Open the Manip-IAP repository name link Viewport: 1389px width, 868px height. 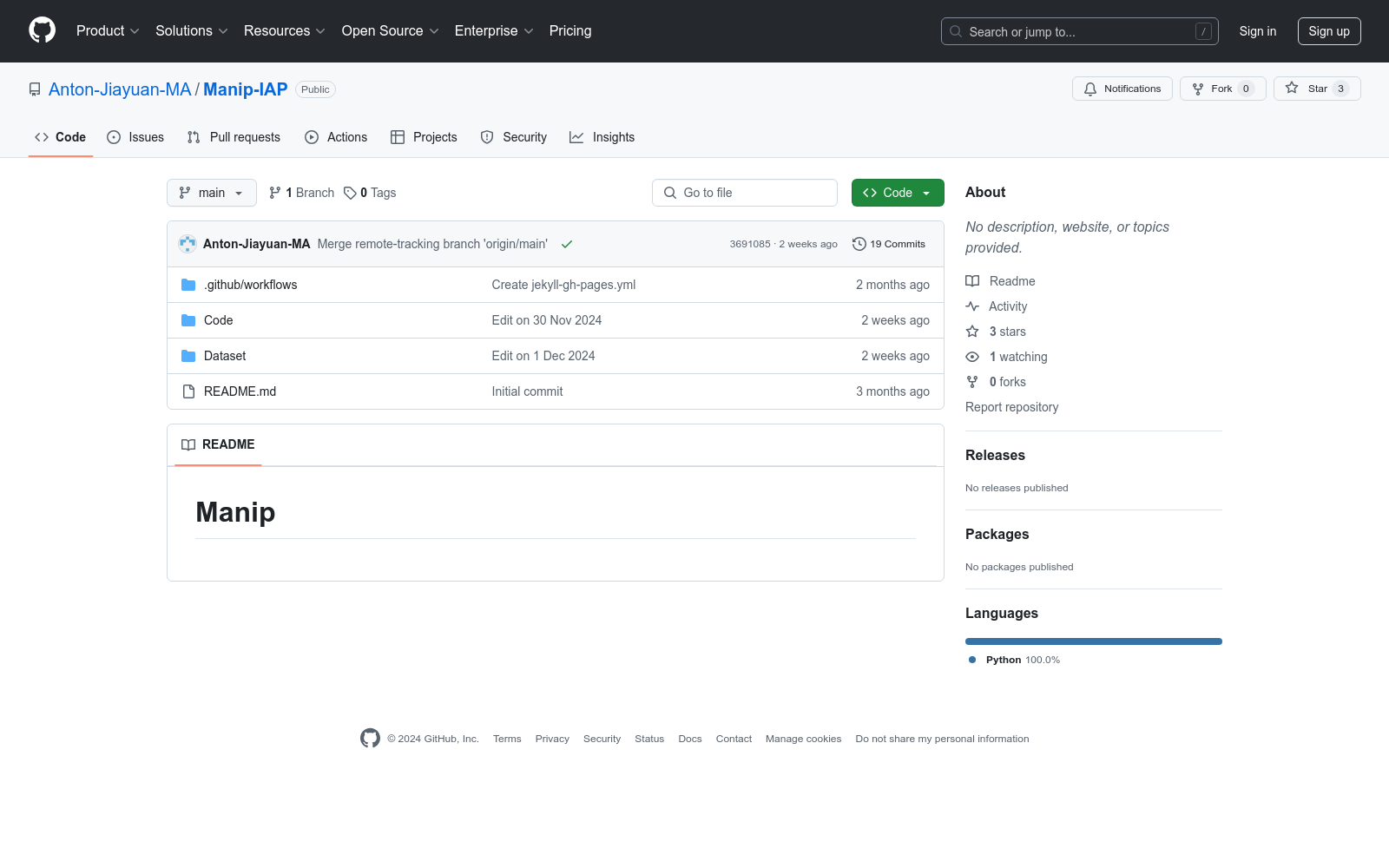(246, 89)
